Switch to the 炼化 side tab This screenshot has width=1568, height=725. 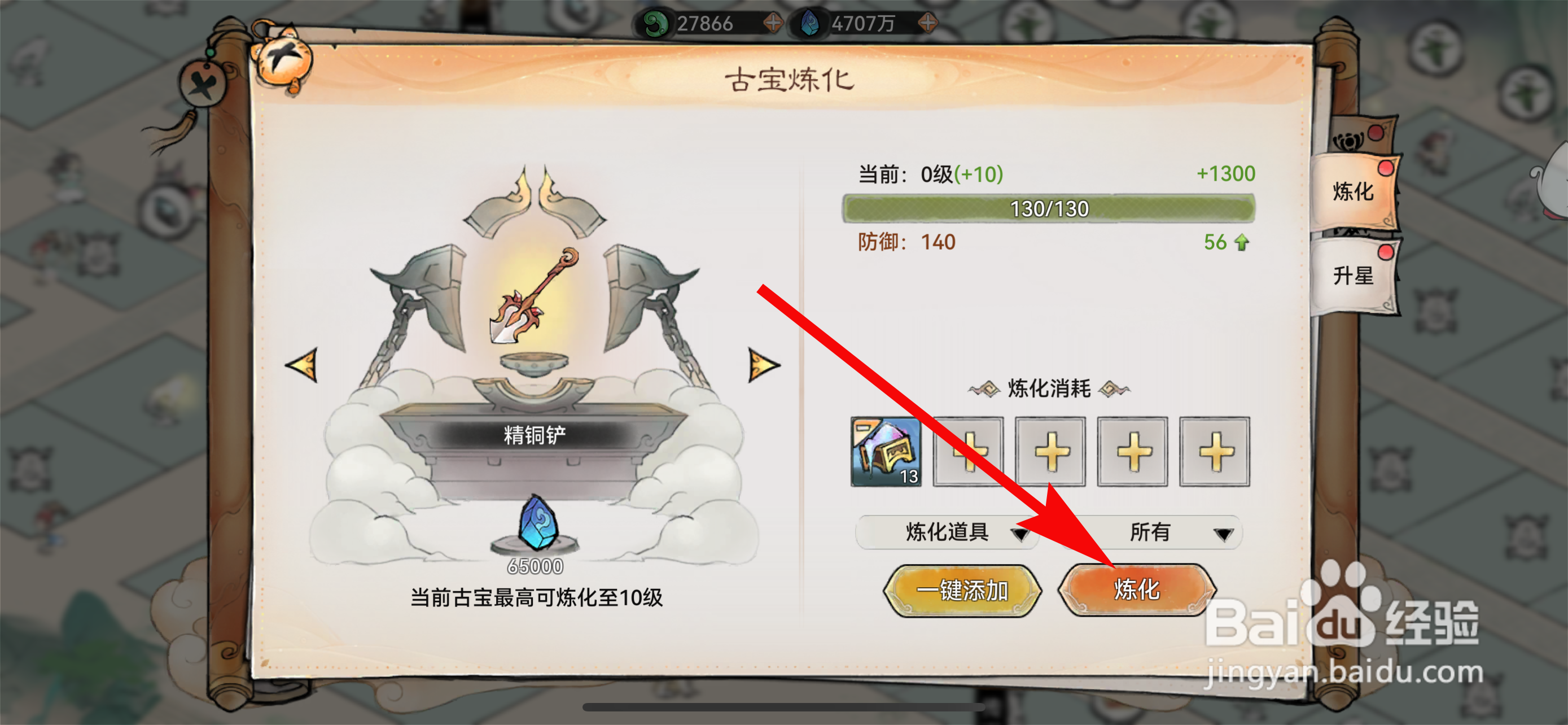(1354, 192)
